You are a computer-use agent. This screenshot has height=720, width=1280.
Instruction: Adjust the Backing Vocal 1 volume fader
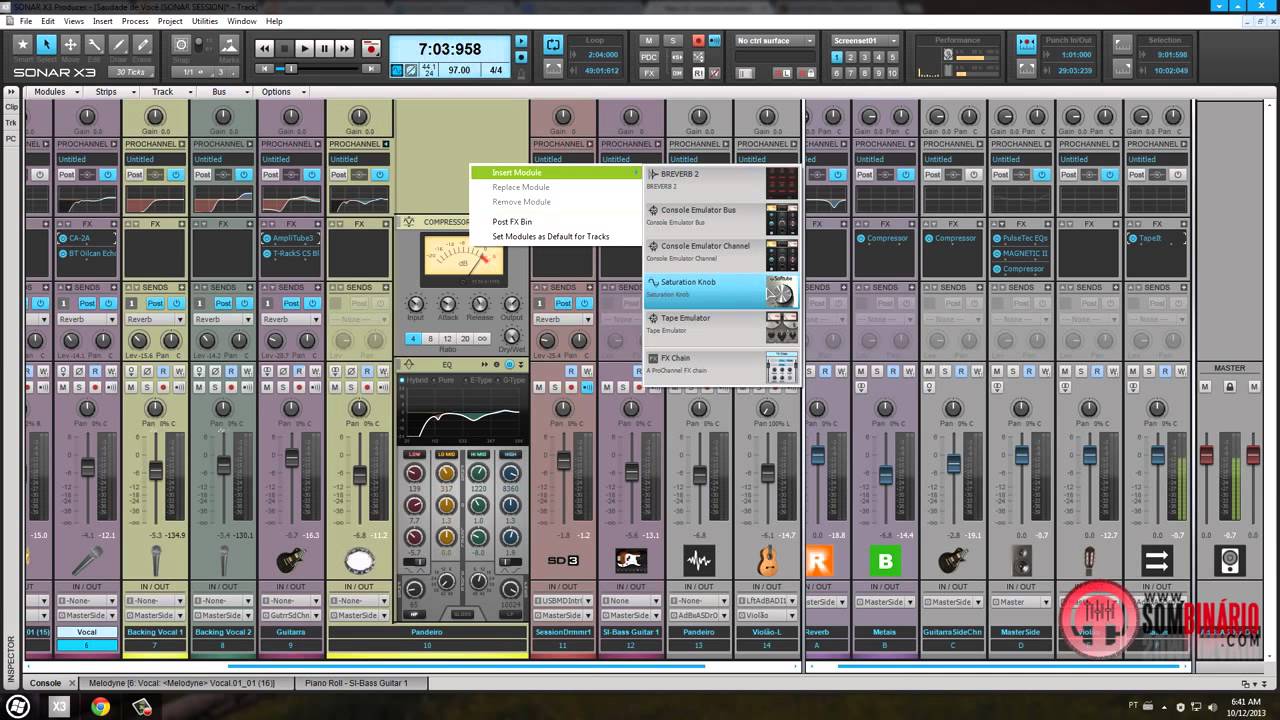coord(155,470)
